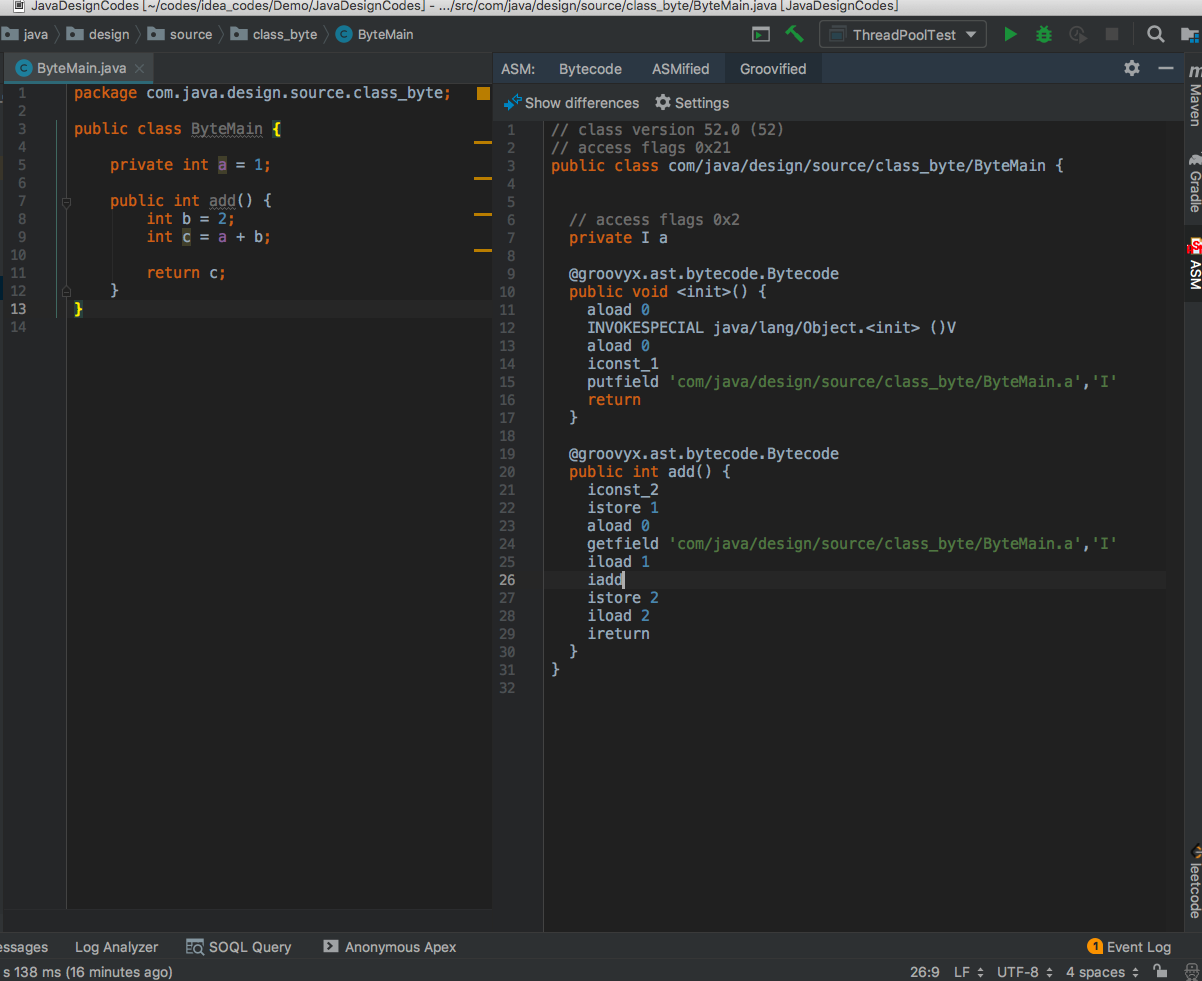Open the Gradle tool window
Viewport: 1202px width, 981px height.
pos(1194,183)
